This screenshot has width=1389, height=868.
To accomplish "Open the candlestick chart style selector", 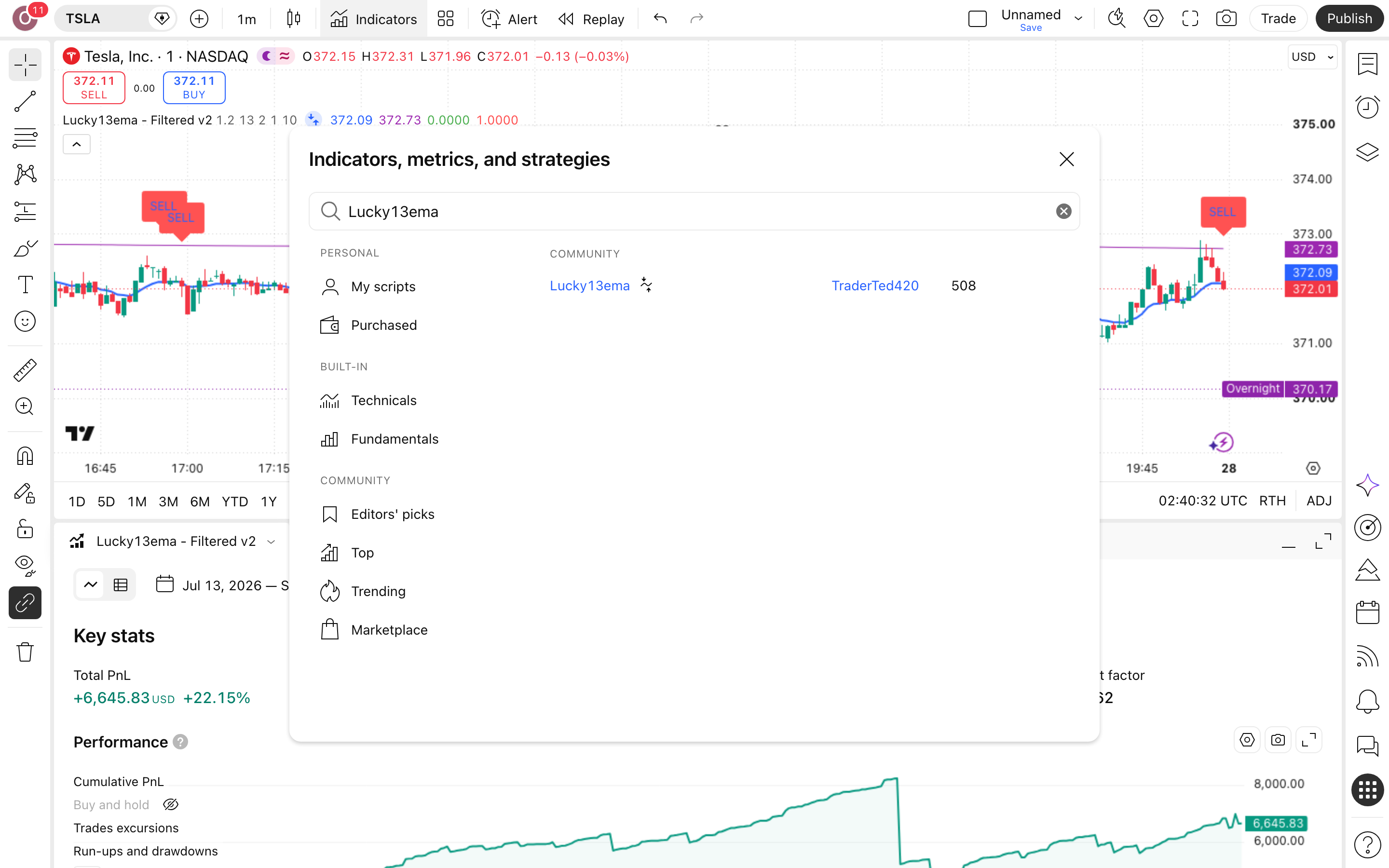I will tap(293, 19).
